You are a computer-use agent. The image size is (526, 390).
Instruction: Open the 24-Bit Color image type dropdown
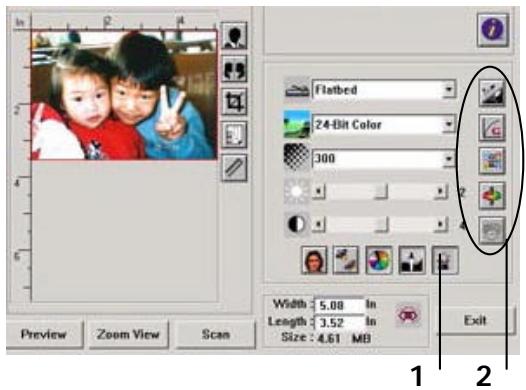point(384,125)
